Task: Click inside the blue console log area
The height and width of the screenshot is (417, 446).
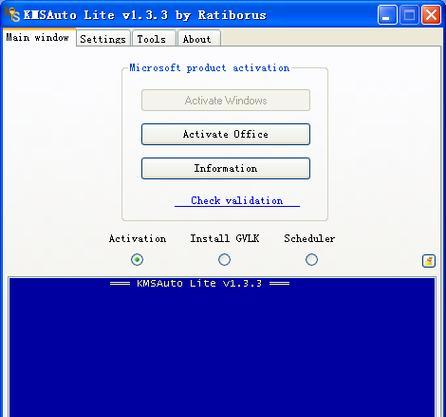Action: click(x=222, y=347)
